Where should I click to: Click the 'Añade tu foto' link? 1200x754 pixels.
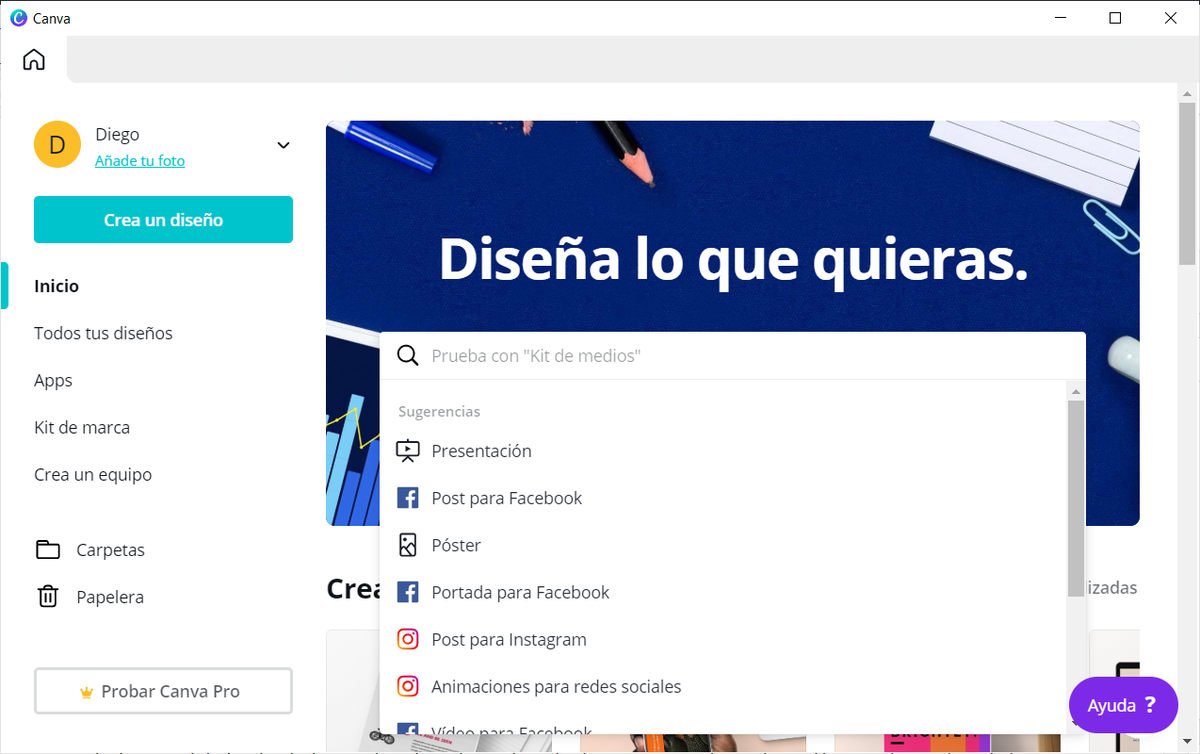pyautogui.click(x=140, y=161)
